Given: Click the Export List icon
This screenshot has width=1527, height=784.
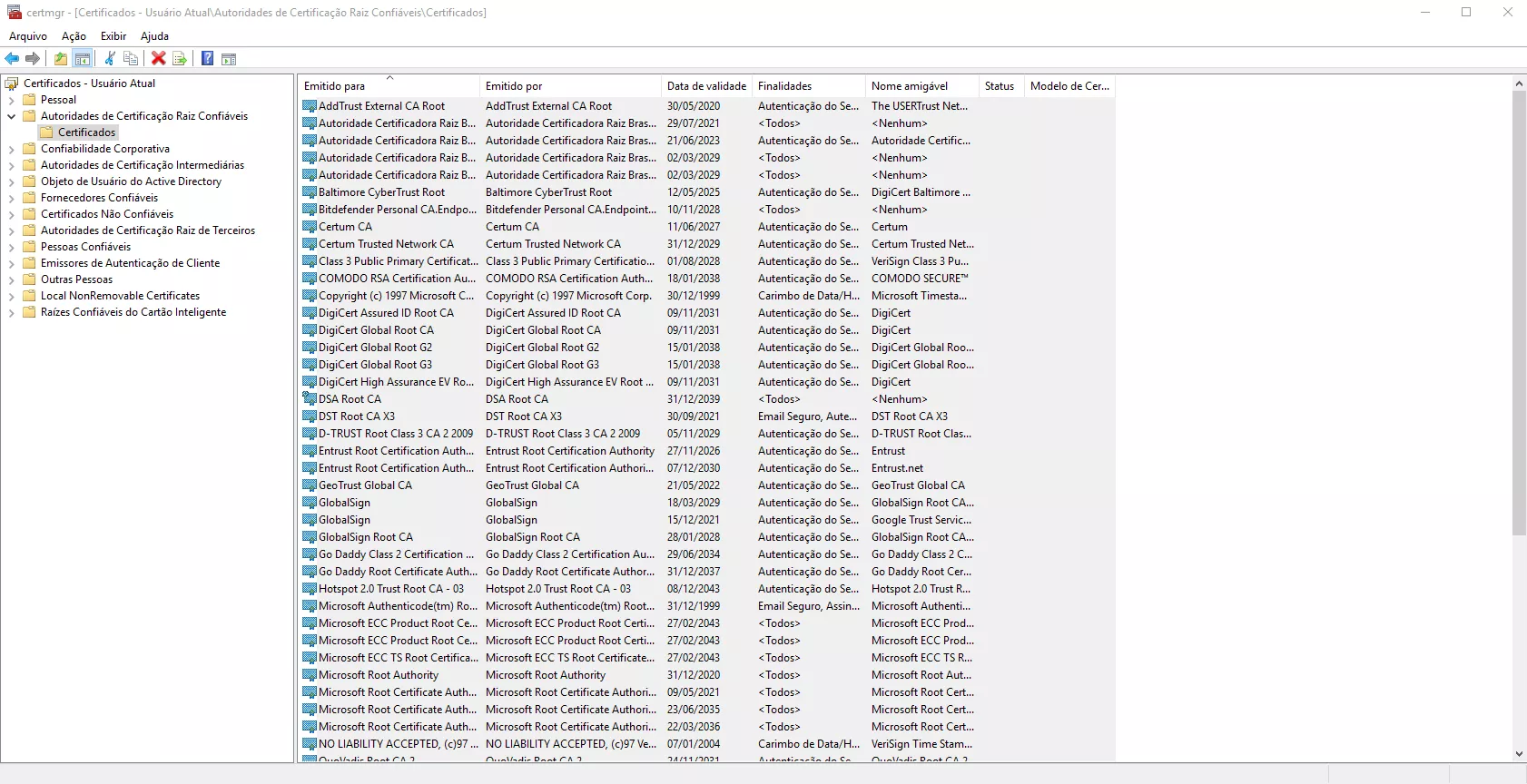Looking at the screenshot, I should [x=180, y=59].
